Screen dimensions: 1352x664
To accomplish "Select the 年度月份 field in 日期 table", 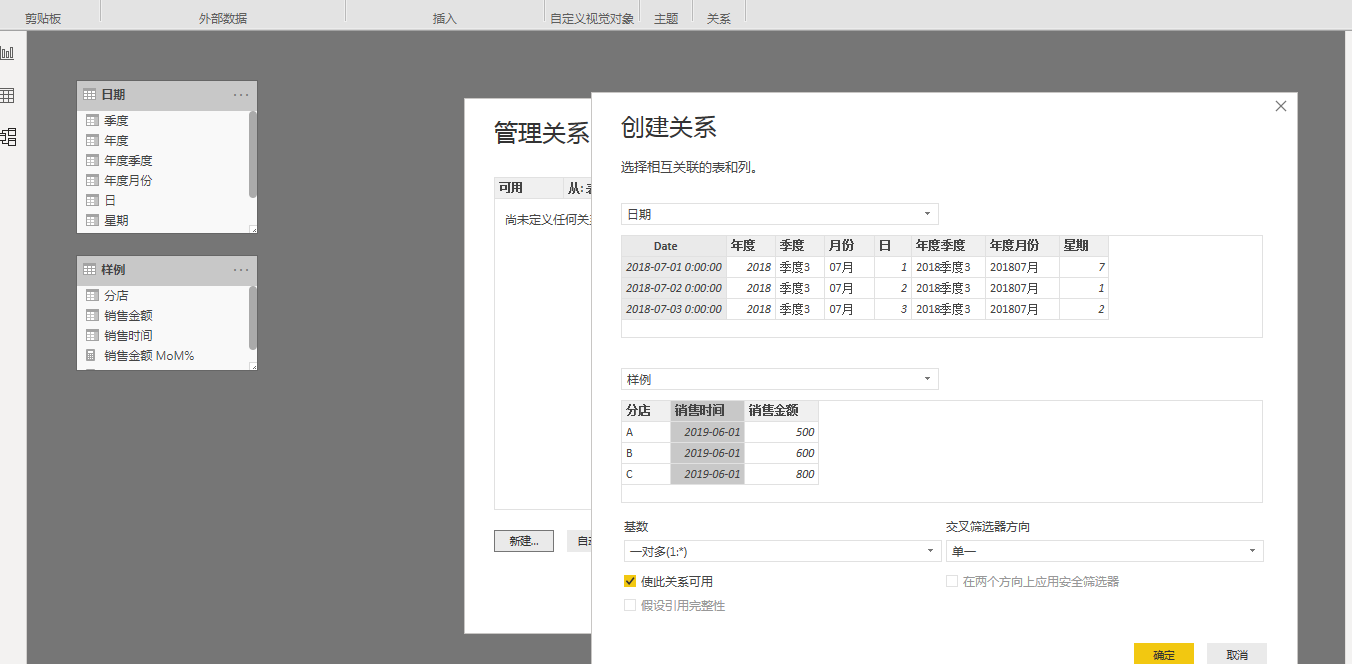I will pos(128,180).
